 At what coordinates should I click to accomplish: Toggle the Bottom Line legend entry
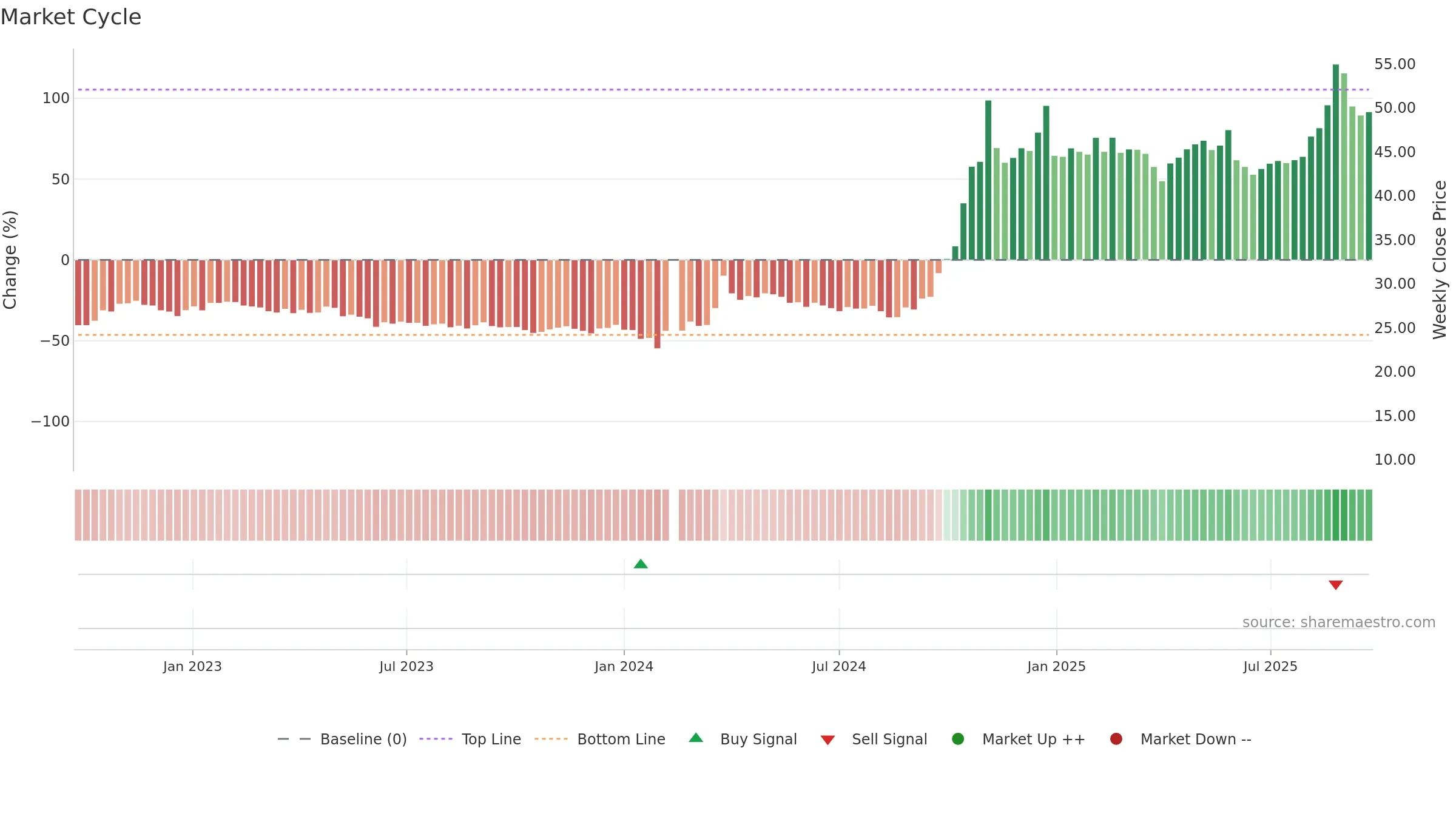tap(599, 739)
